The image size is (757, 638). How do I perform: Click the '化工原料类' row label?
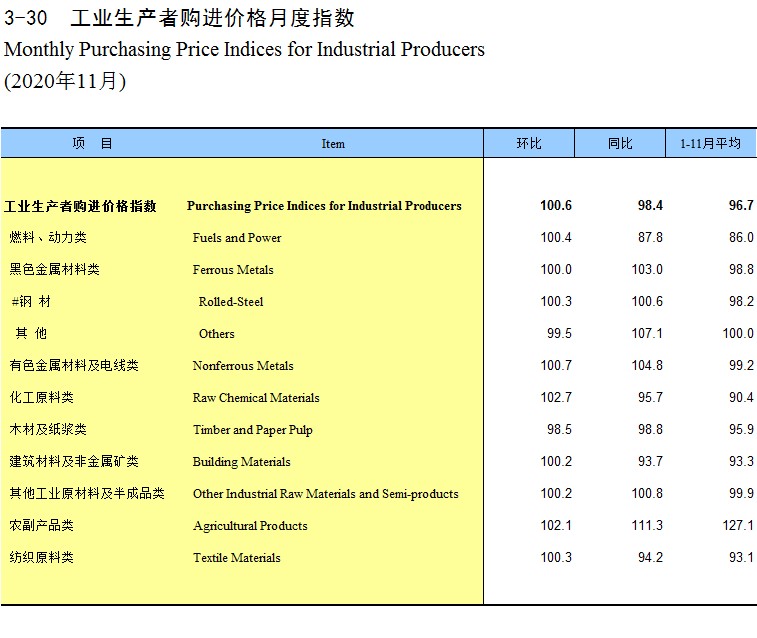(42, 398)
